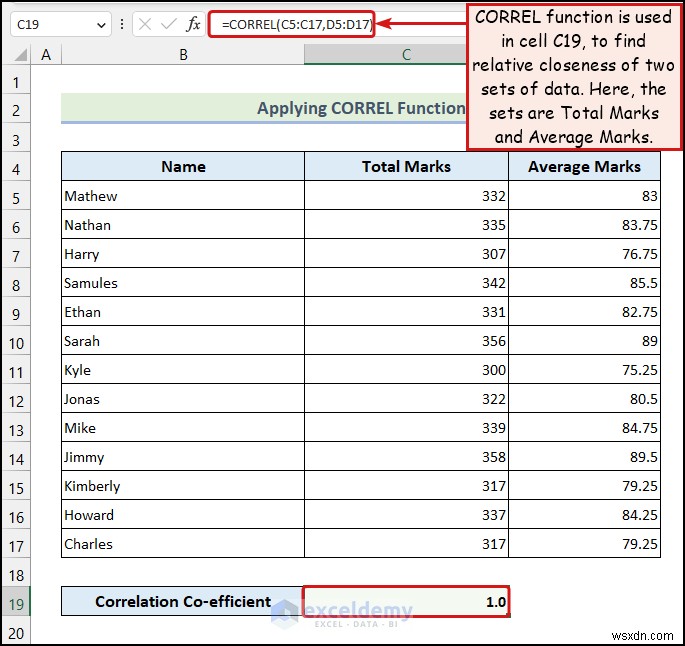Click the Total Marks header cell
Image resolution: width=685 pixels, height=646 pixels.
(x=406, y=166)
